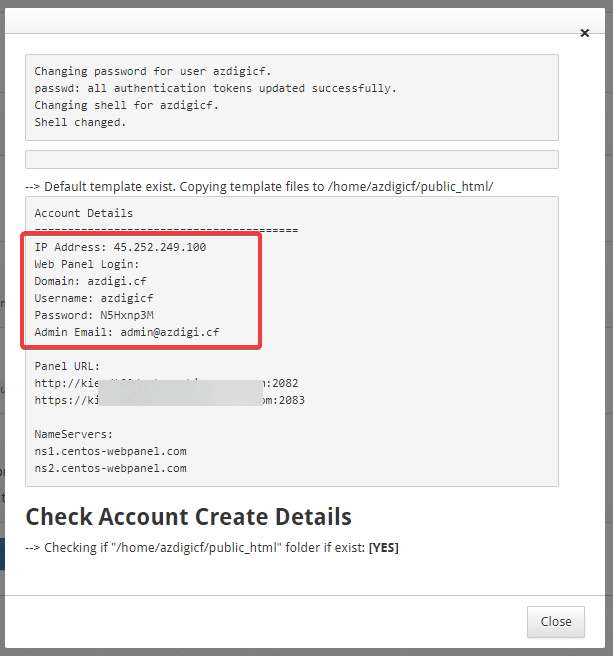Click the [YES] folder check result
613x656 pixels.
pos(383,548)
